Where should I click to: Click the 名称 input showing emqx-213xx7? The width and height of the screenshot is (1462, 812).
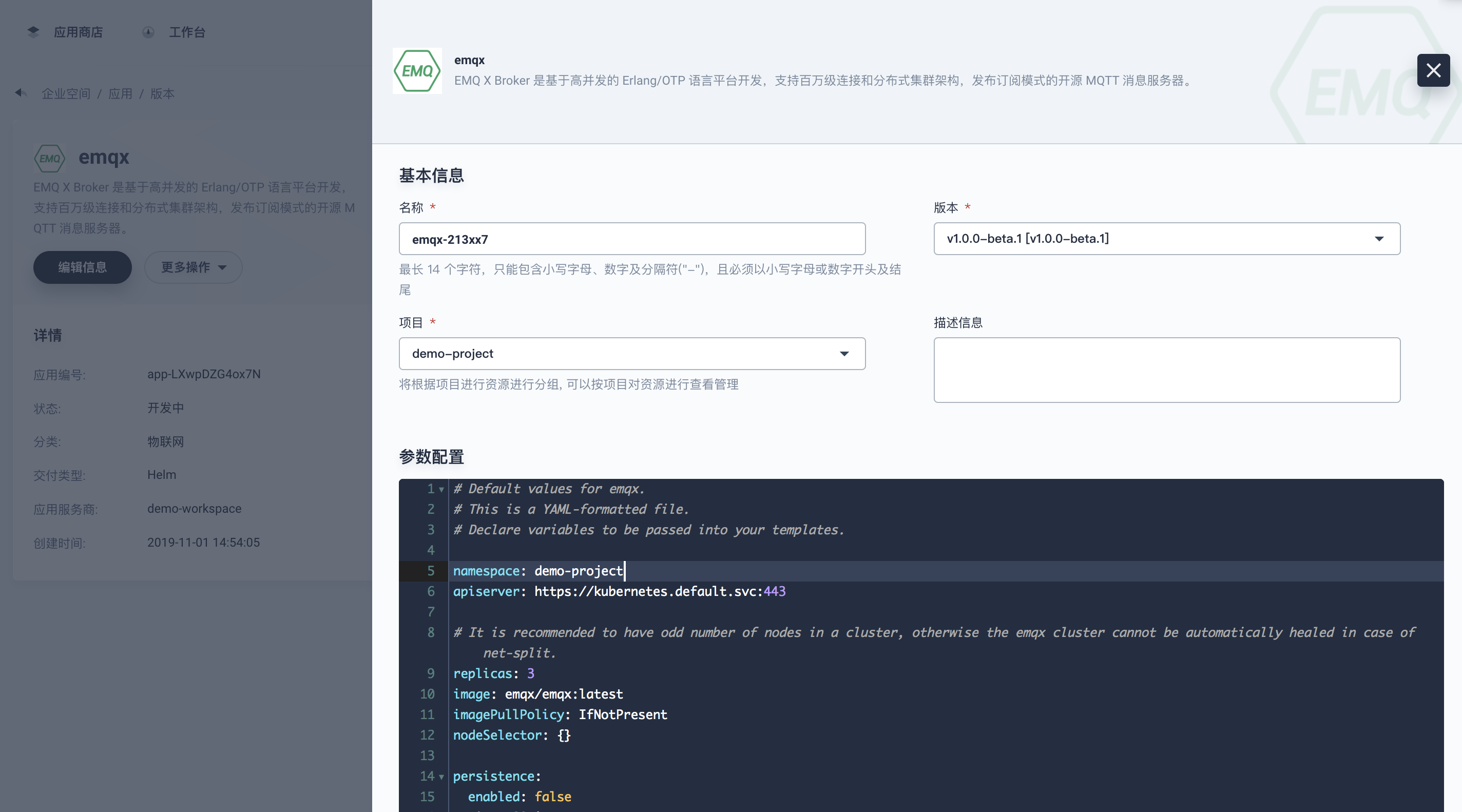(632, 238)
